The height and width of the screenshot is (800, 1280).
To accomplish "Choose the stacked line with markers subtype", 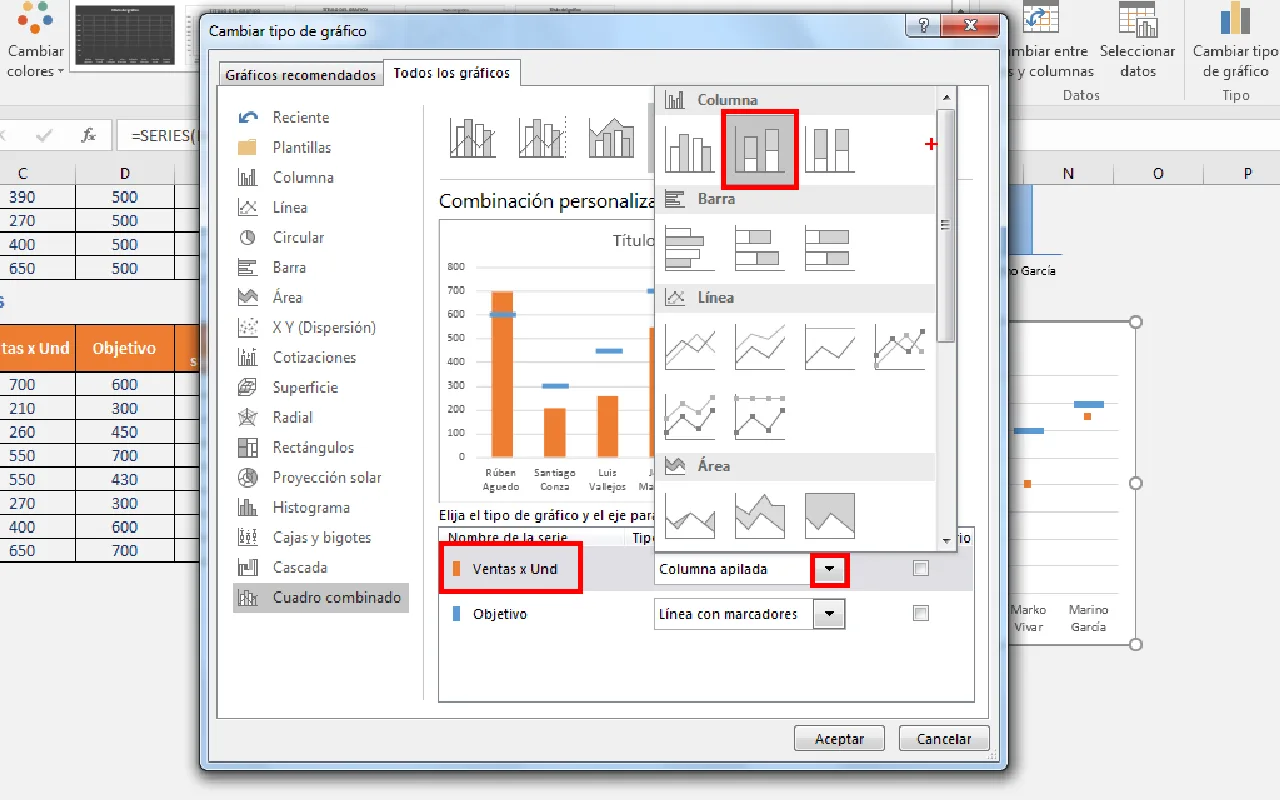I will pos(690,416).
